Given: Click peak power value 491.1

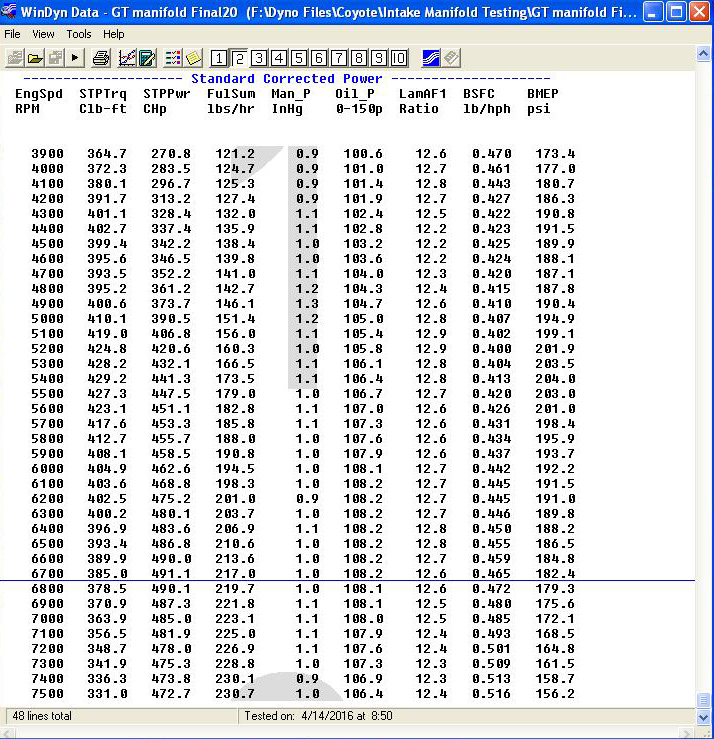Looking at the screenshot, I should (171, 574).
